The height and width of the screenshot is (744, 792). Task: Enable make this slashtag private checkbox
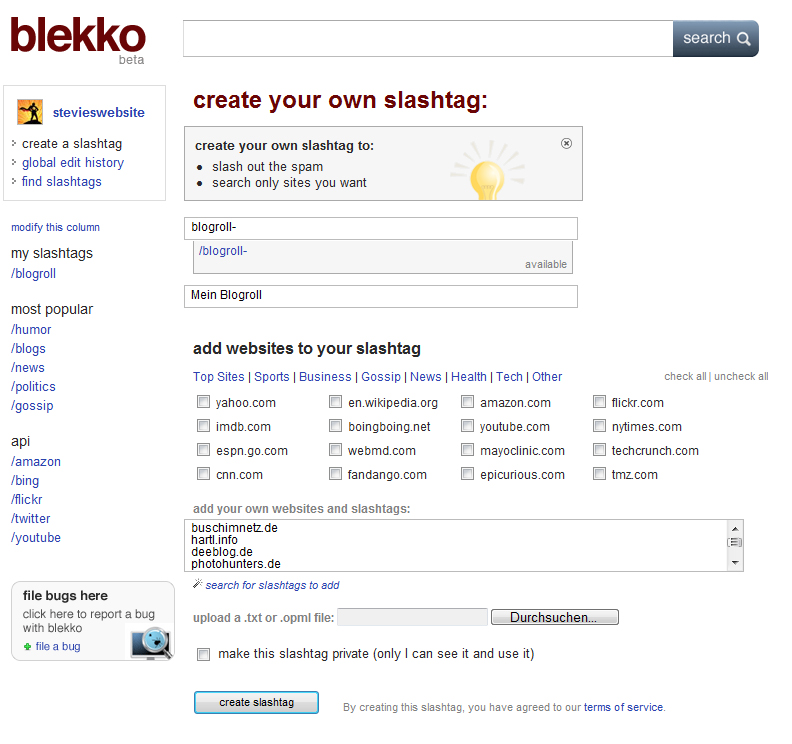point(204,654)
